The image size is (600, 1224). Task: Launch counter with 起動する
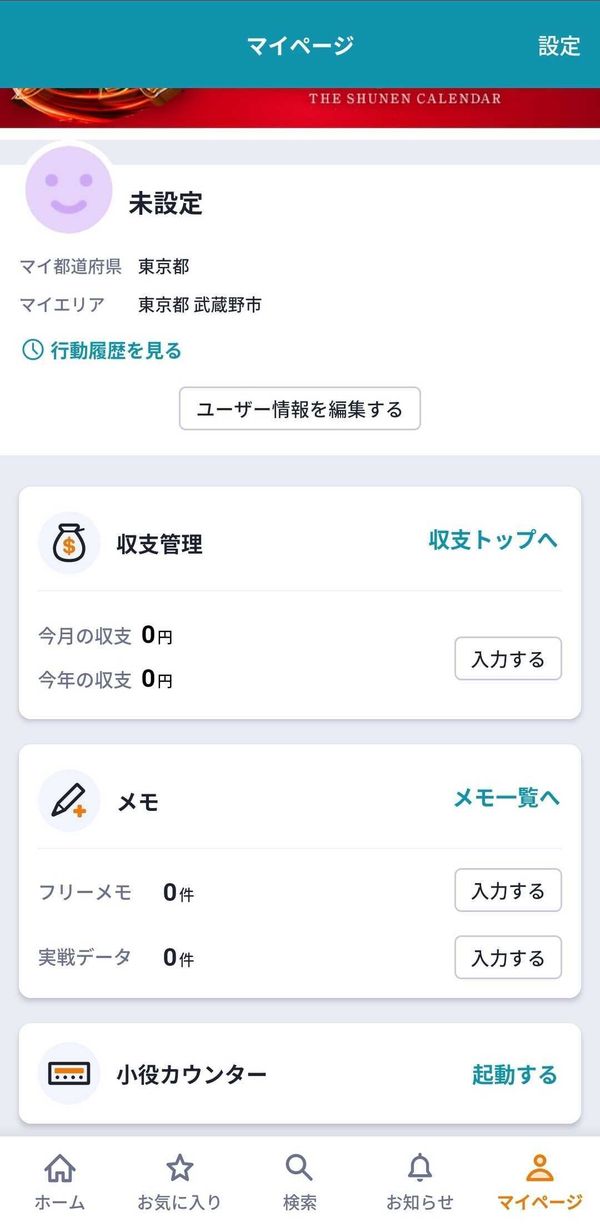click(x=515, y=1075)
